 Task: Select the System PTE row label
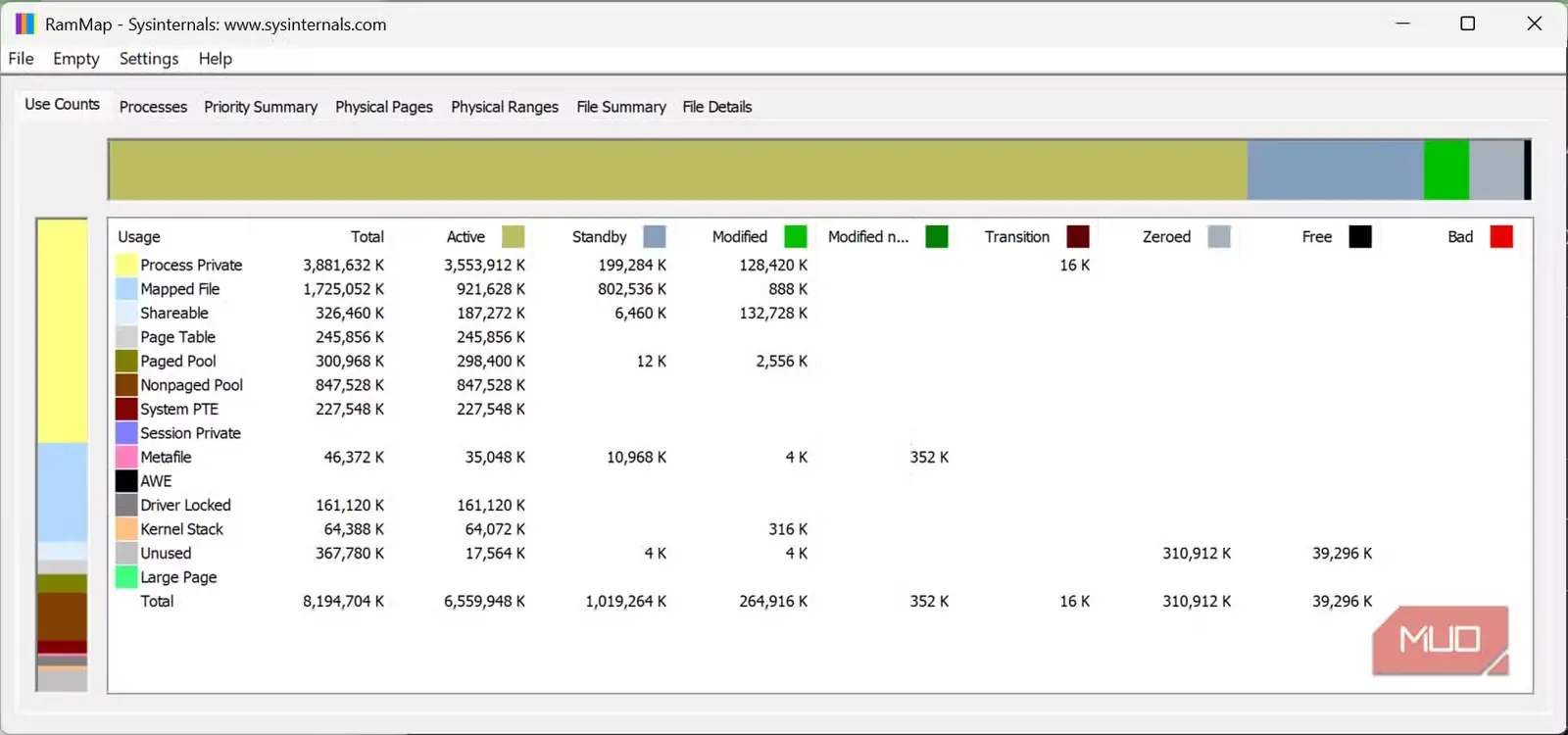click(x=179, y=410)
